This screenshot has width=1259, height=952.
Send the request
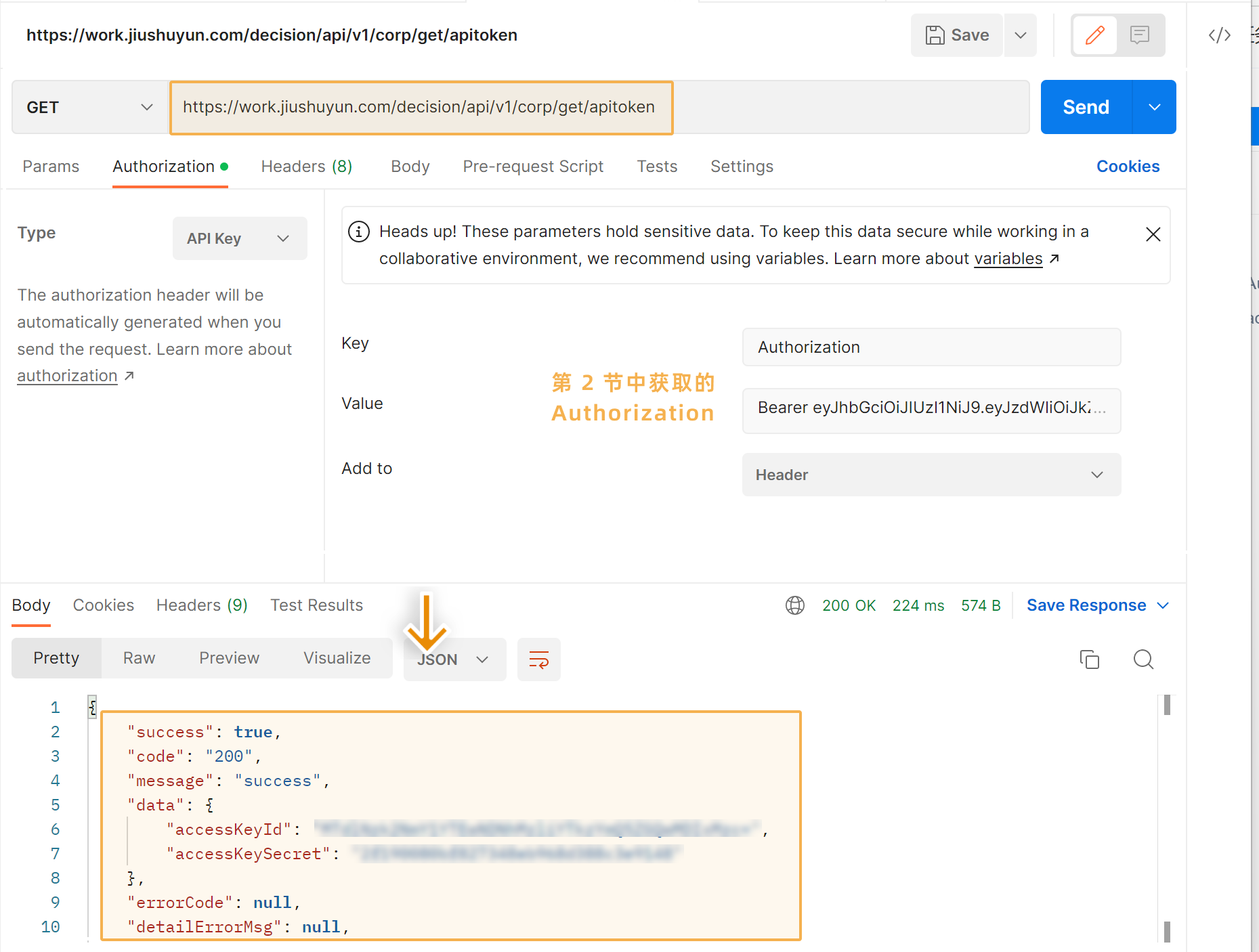(x=1086, y=107)
